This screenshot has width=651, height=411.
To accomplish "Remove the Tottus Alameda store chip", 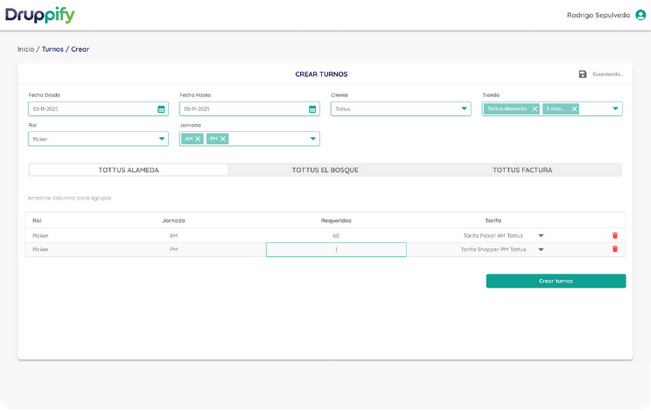I will (535, 109).
